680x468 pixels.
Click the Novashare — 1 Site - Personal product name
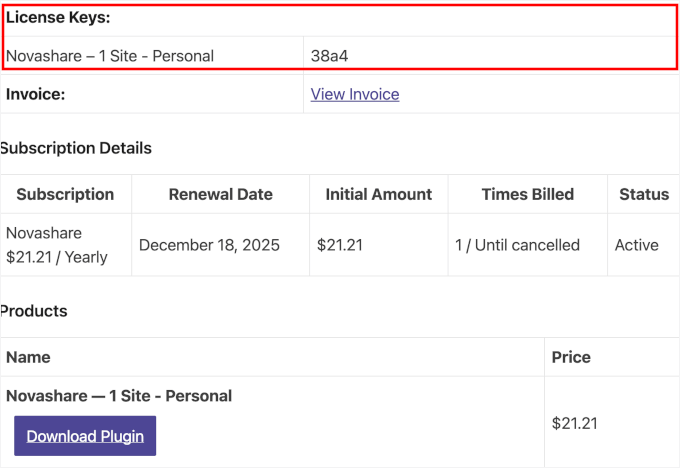coord(119,396)
